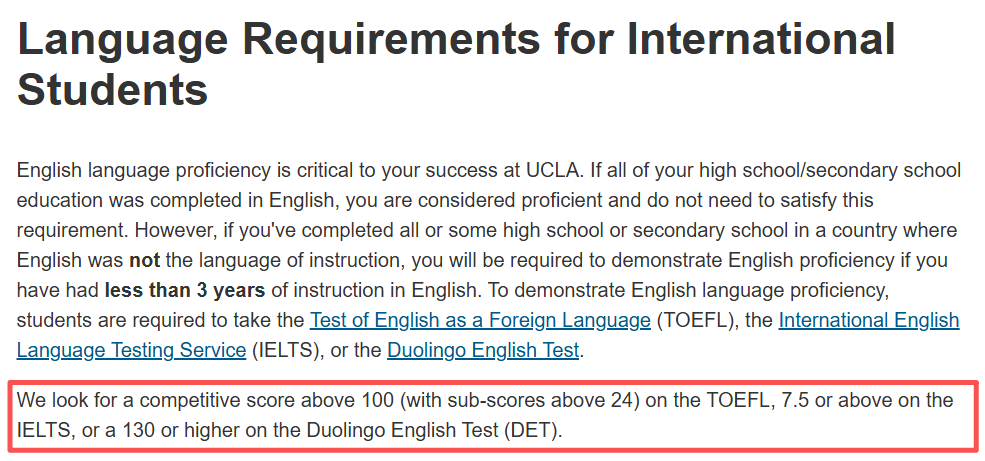Open the Test of English as a Foreign Language link

pos(481,321)
